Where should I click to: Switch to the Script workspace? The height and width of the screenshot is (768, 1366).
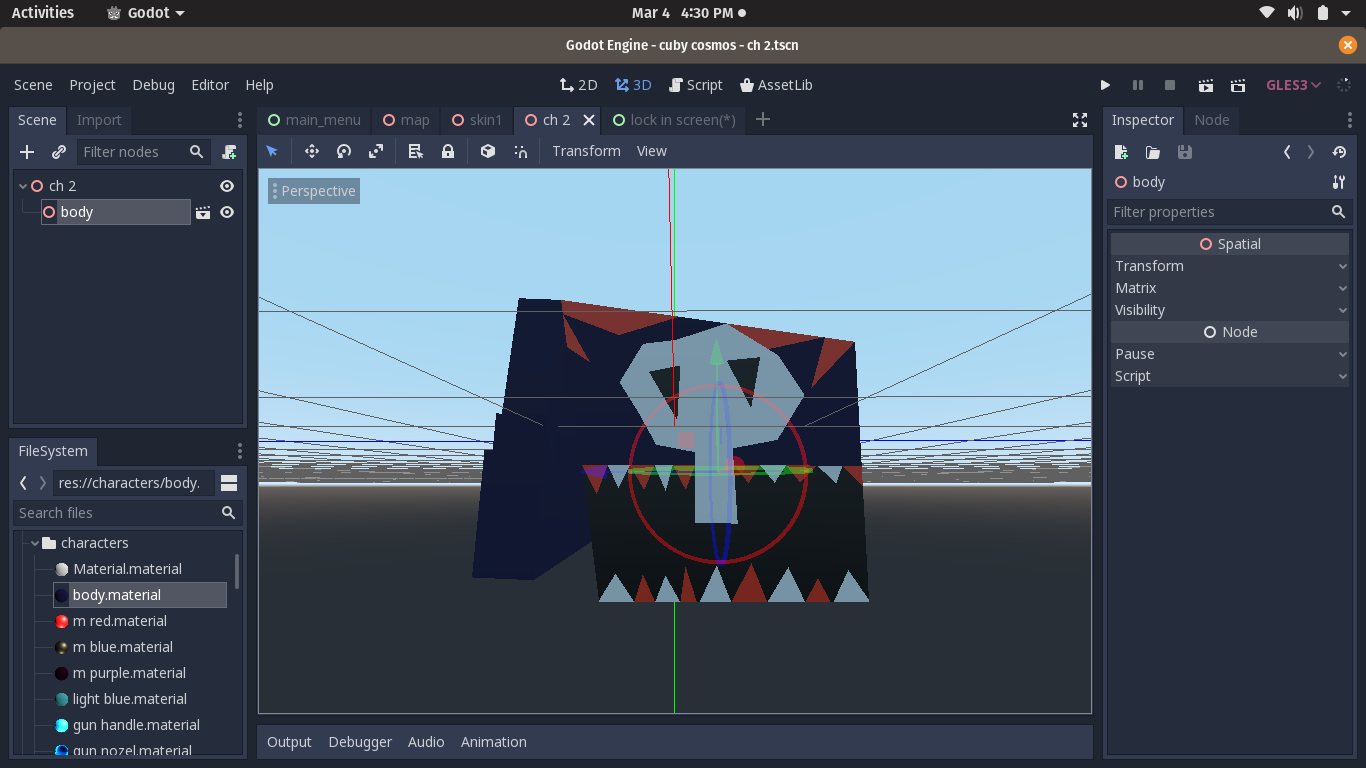(x=696, y=85)
